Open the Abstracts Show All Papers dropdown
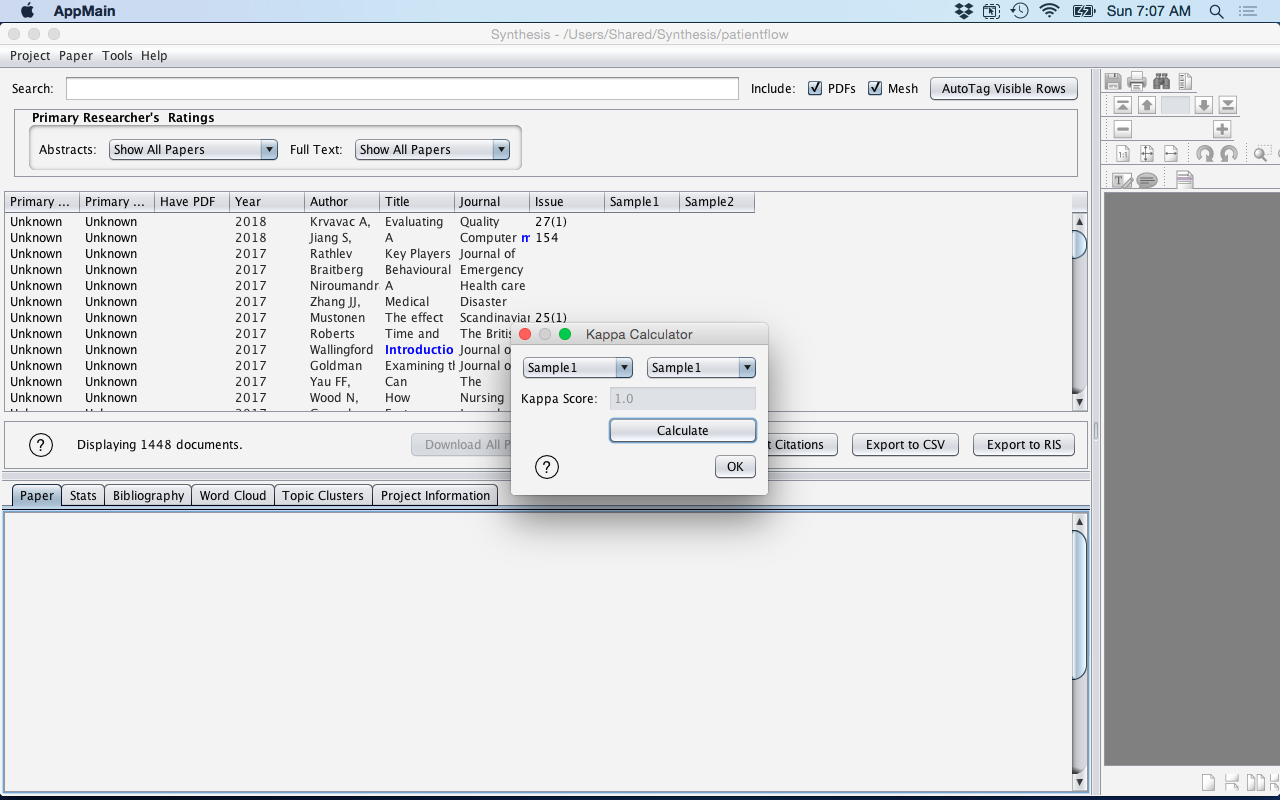Image resolution: width=1280 pixels, height=800 pixels. click(193, 149)
